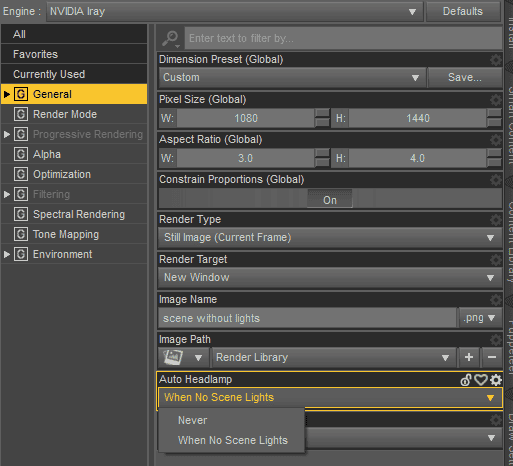
Task: Open Pixel Size gear options
Action: pos(496,100)
